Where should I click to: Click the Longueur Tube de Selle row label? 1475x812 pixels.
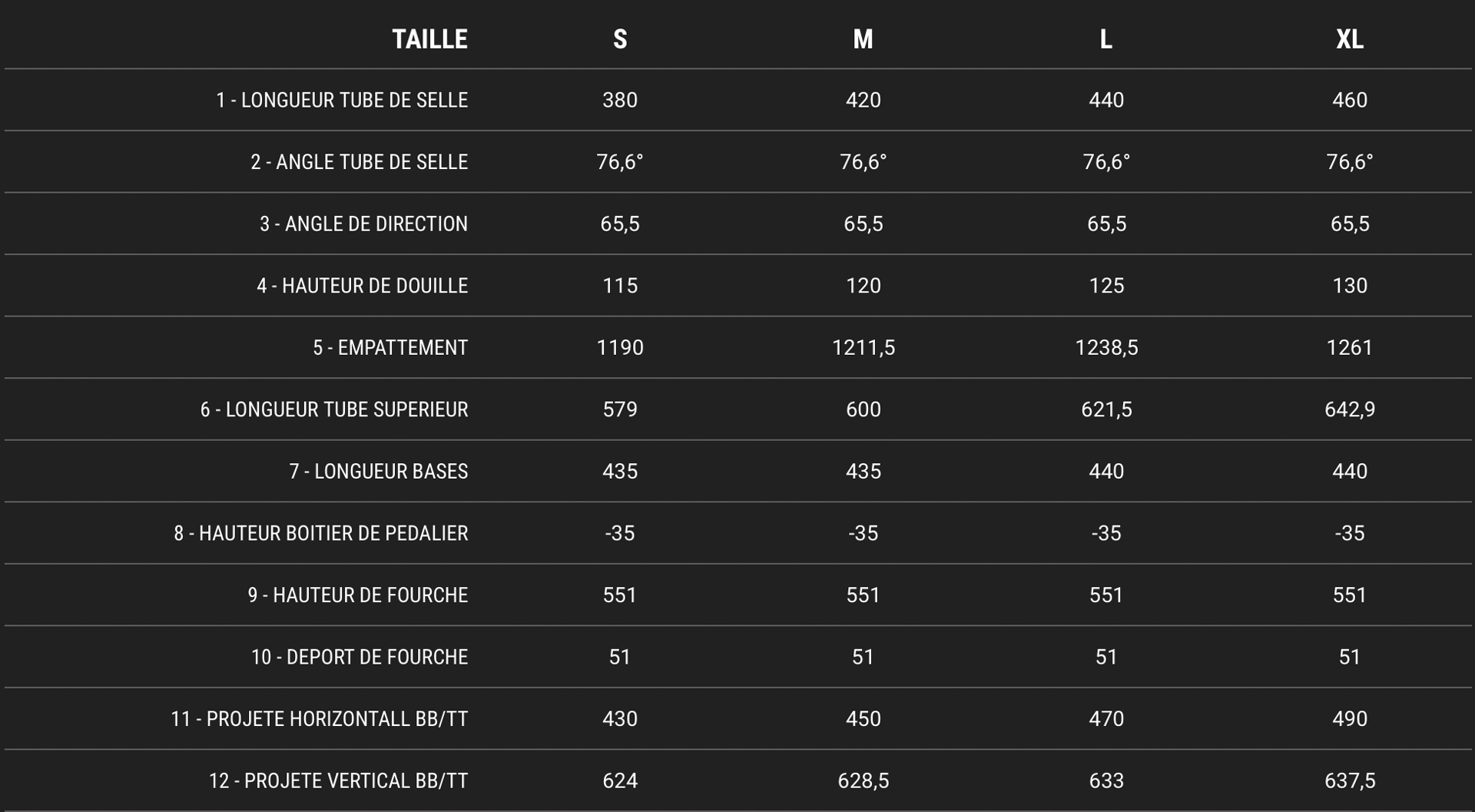click(342, 101)
